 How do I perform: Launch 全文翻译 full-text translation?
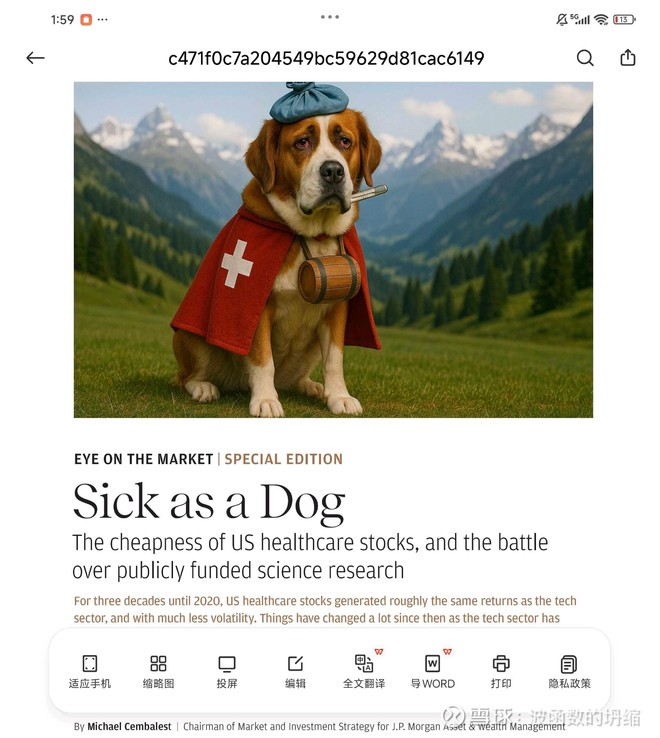364,672
